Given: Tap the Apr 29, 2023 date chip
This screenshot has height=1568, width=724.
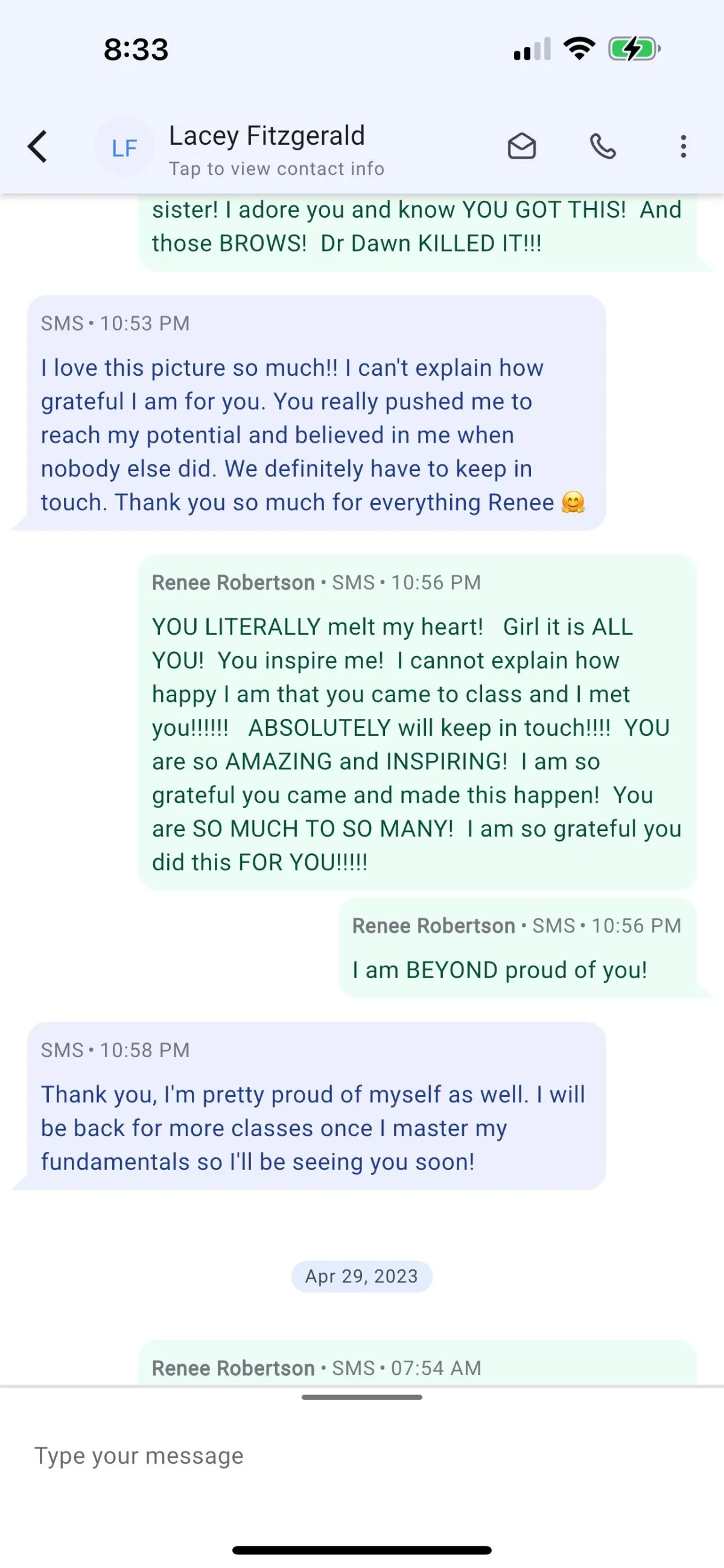Looking at the screenshot, I should tap(361, 1276).
